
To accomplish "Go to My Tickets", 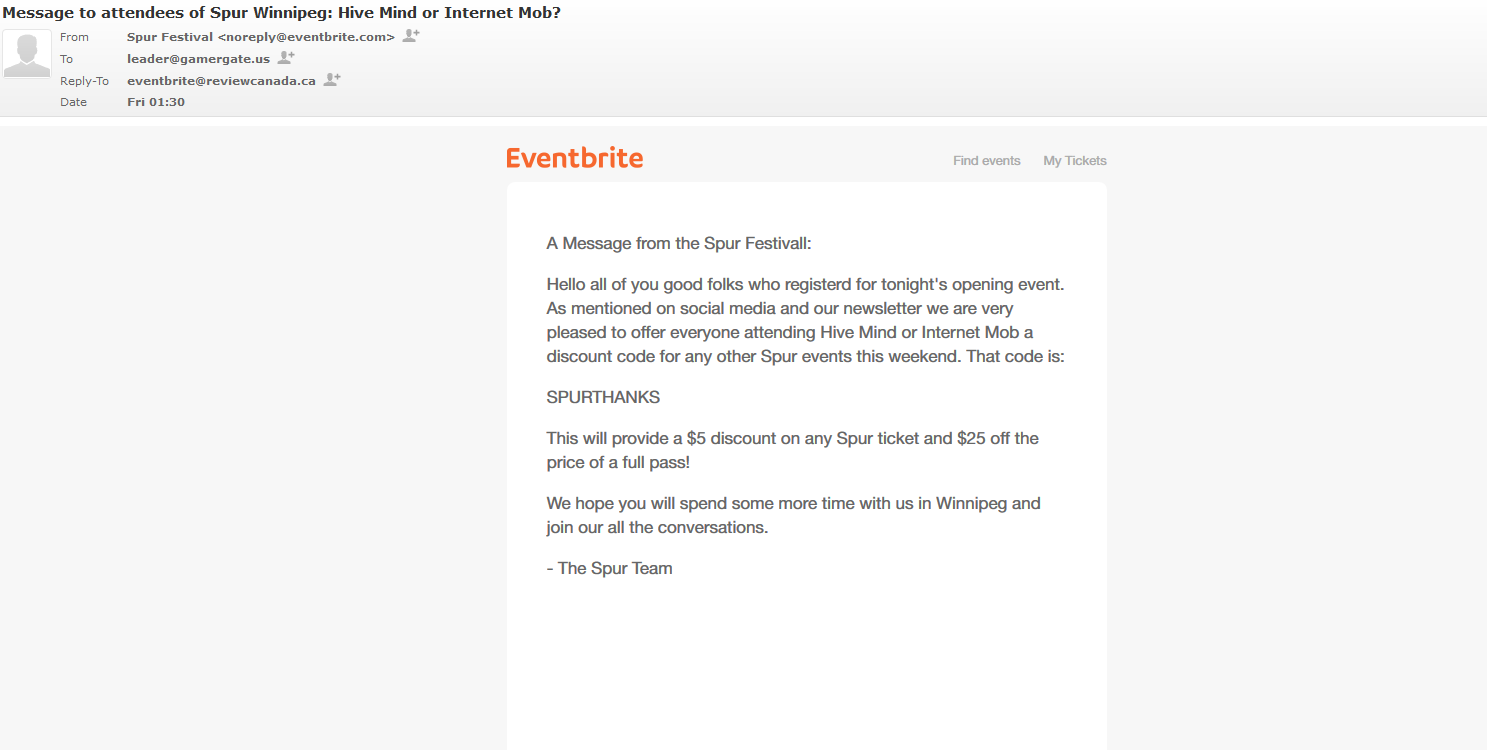I will tap(1075, 160).
